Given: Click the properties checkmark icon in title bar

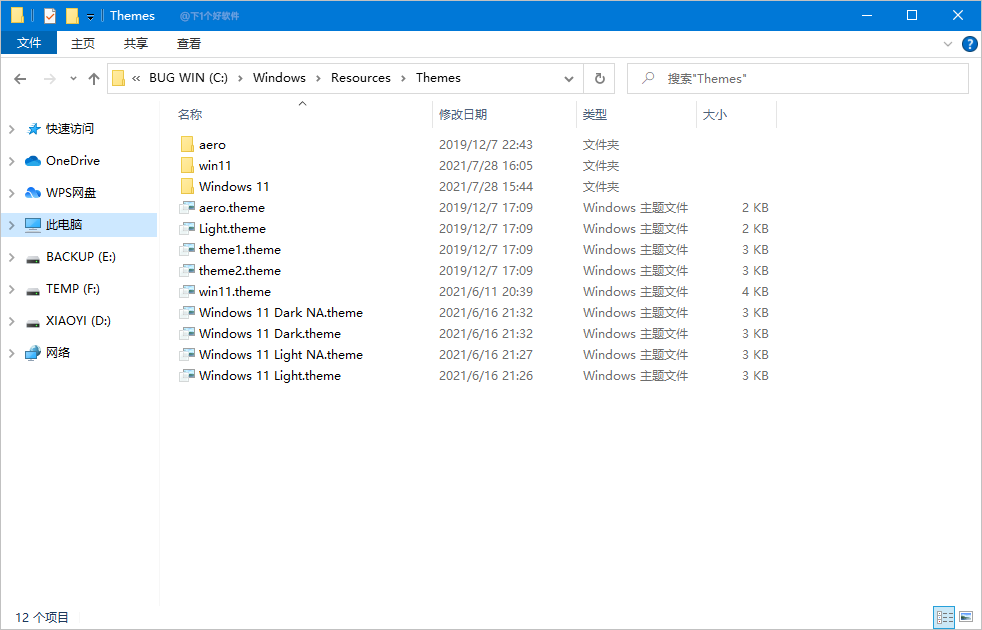Looking at the screenshot, I should 49,15.
